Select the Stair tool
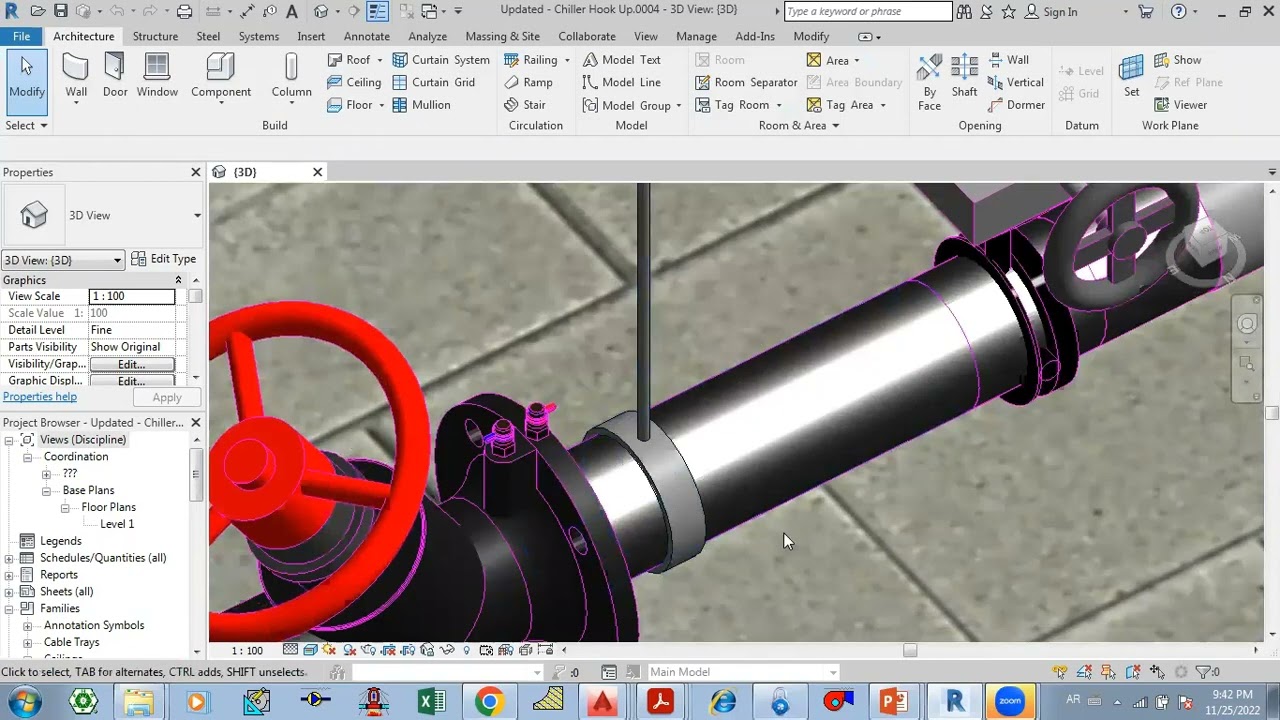Viewport: 1280px width, 720px height. click(525, 104)
